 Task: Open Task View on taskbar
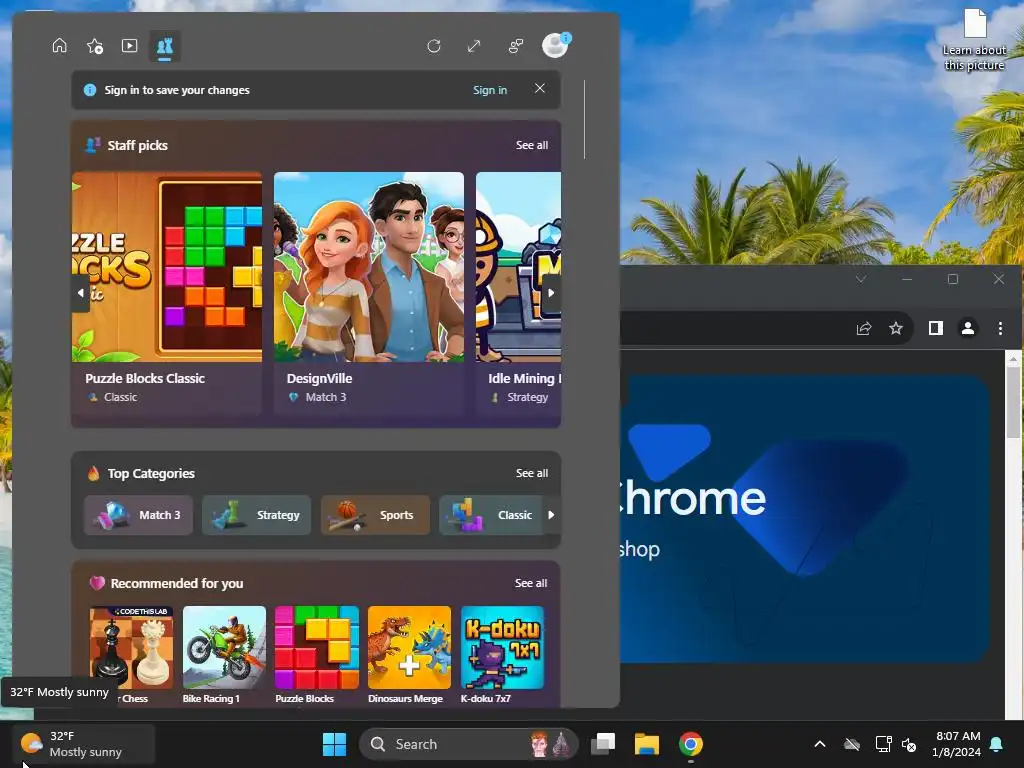point(603,744)
